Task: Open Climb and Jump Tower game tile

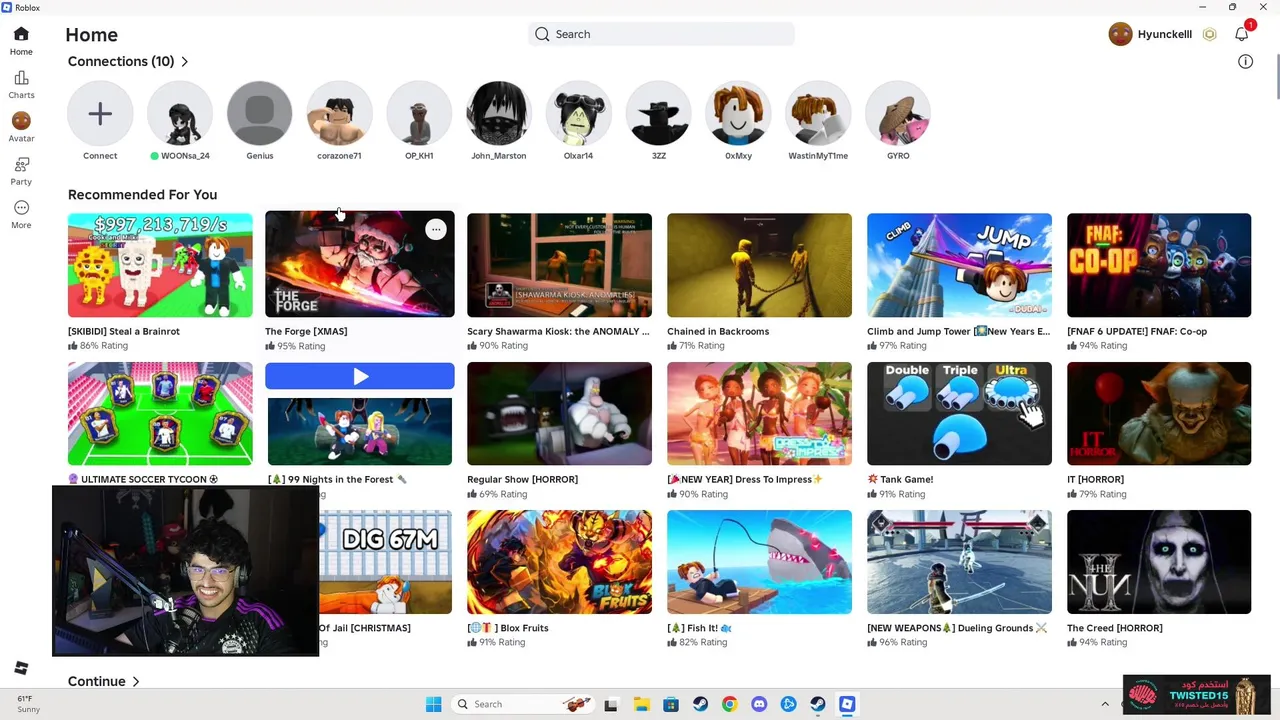Action: point(959,265)
